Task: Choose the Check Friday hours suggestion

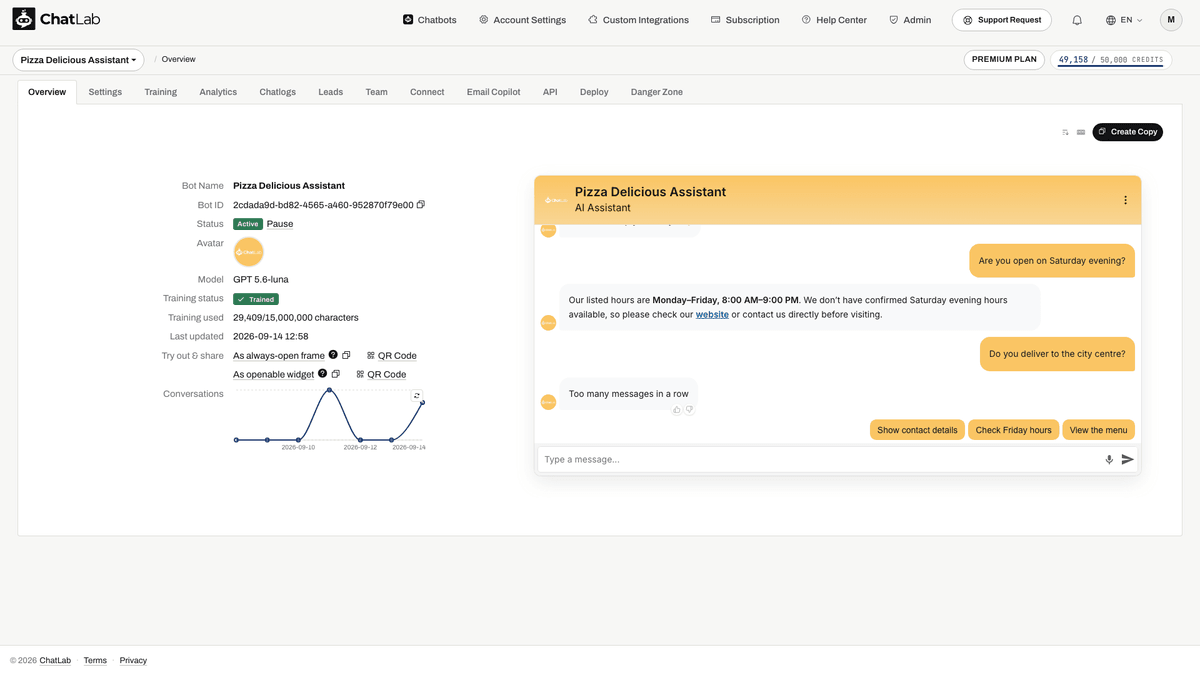Action: pos(1013,430)
